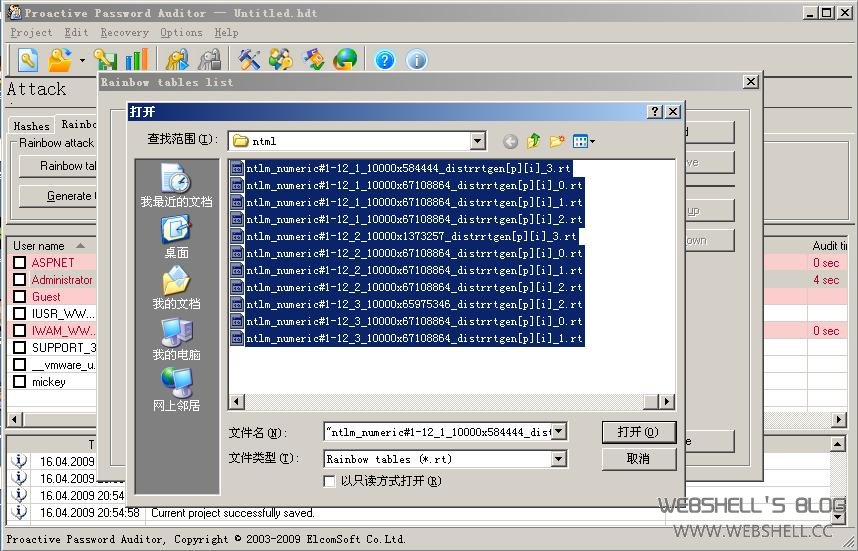Click the 打开(O) open button

click(x=639, y=432)
